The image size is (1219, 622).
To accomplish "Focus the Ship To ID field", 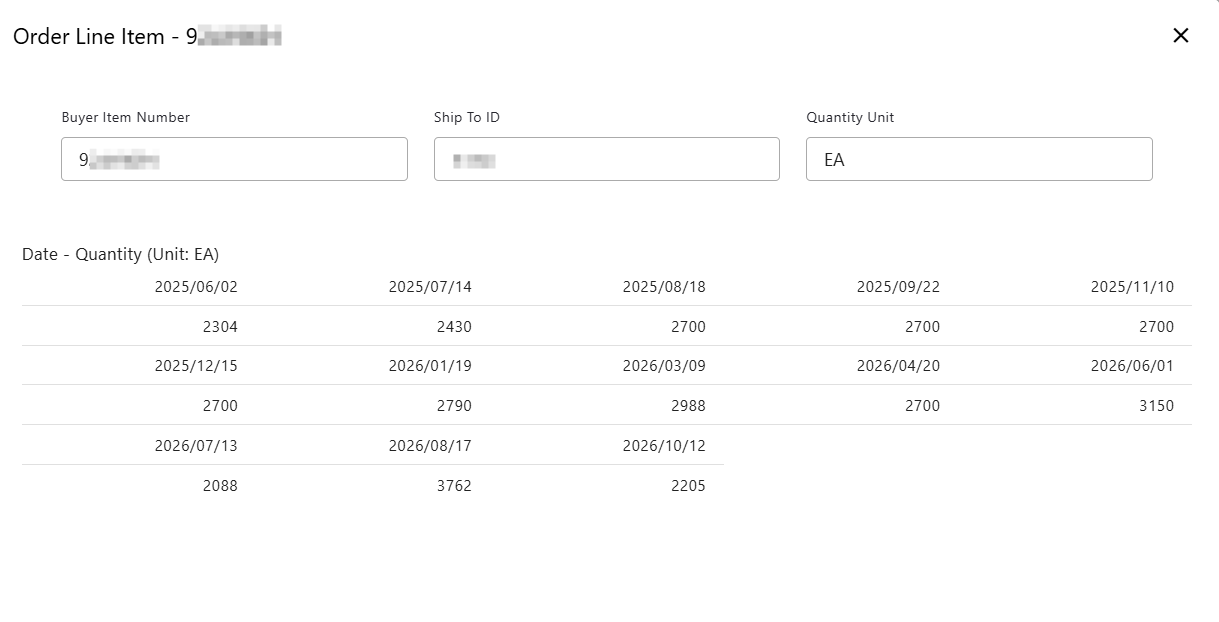I will 606,159.
